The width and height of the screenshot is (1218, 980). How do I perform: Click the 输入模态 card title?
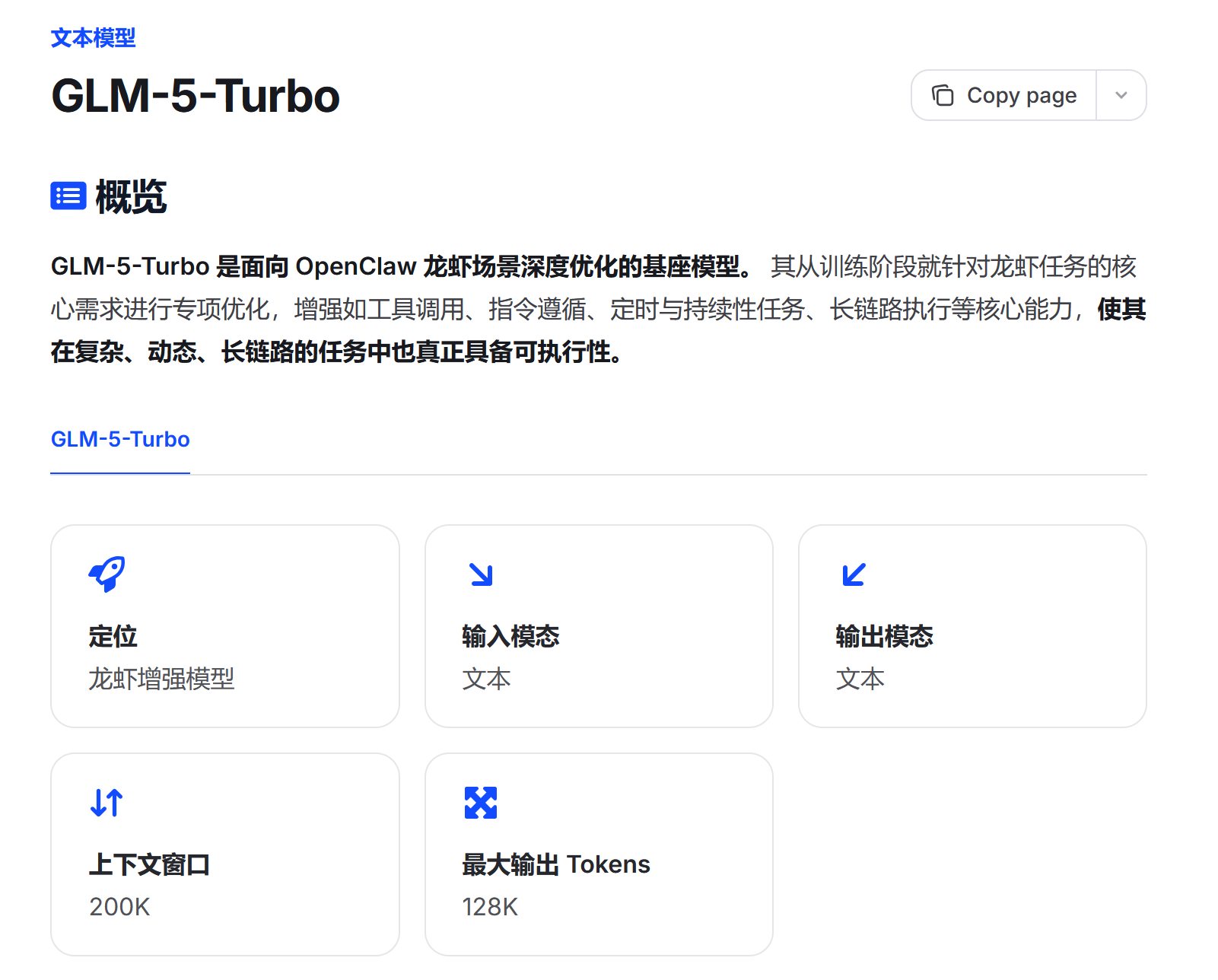coord(510,636)
